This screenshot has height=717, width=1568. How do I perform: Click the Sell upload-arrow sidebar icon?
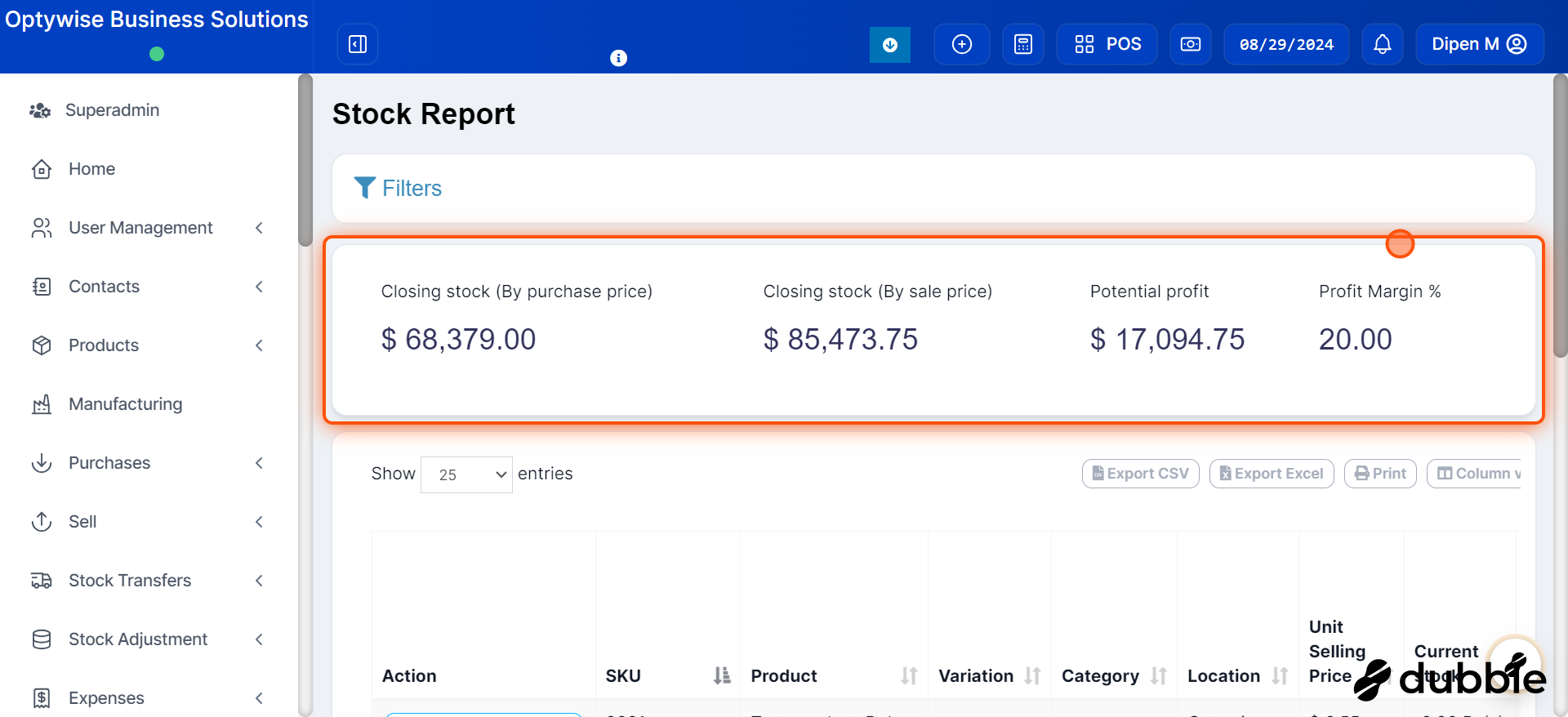42,522
